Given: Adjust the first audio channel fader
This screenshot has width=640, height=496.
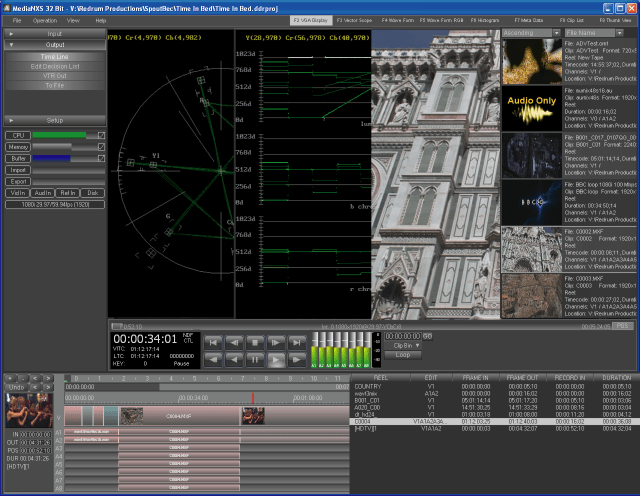Looking at the screenshot, I should [x=315, y=339].
